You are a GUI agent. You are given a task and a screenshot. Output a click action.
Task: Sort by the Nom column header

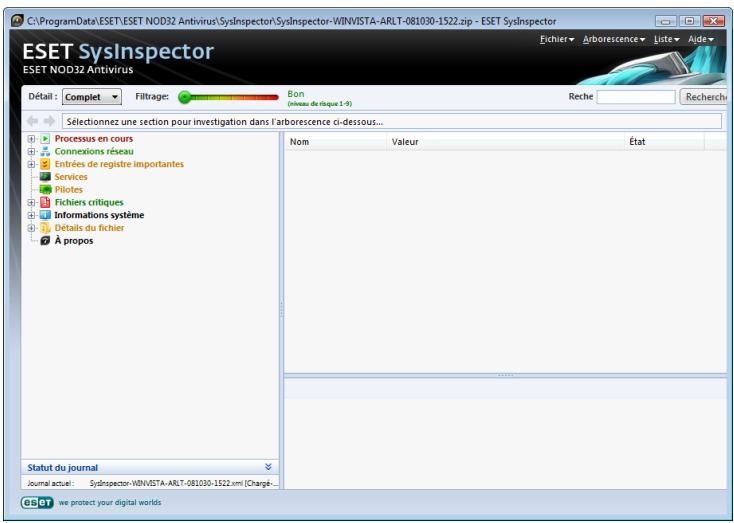336,142
